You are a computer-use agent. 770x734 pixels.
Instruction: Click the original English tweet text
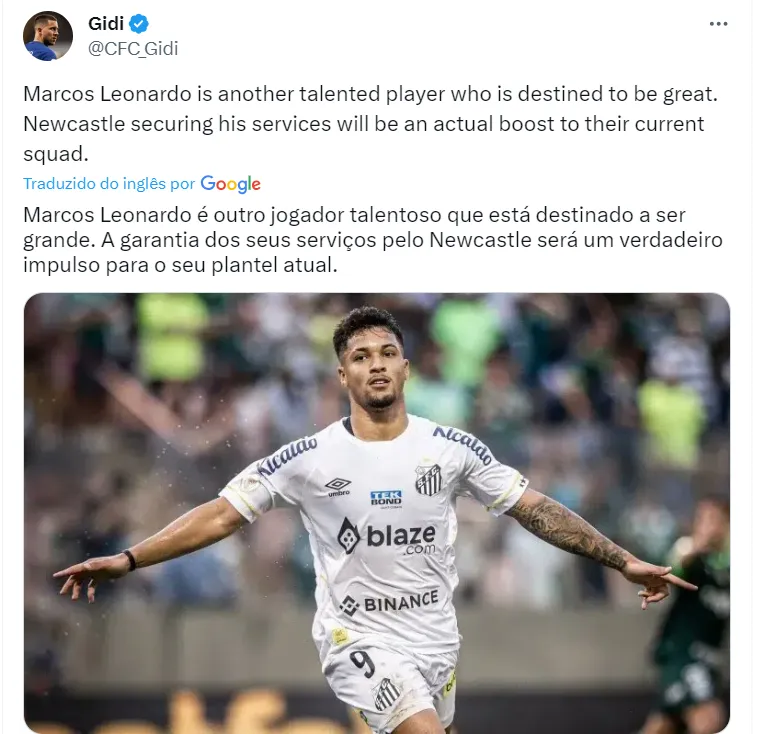(370, 124)
